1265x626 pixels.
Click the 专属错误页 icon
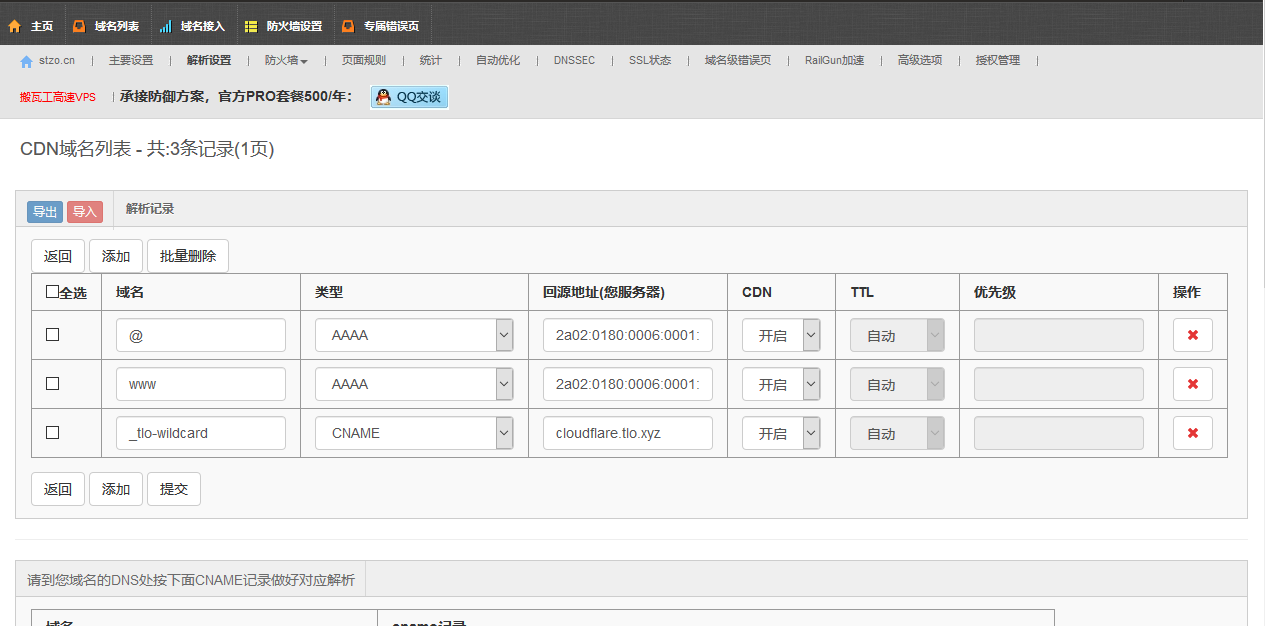[347, 26]
